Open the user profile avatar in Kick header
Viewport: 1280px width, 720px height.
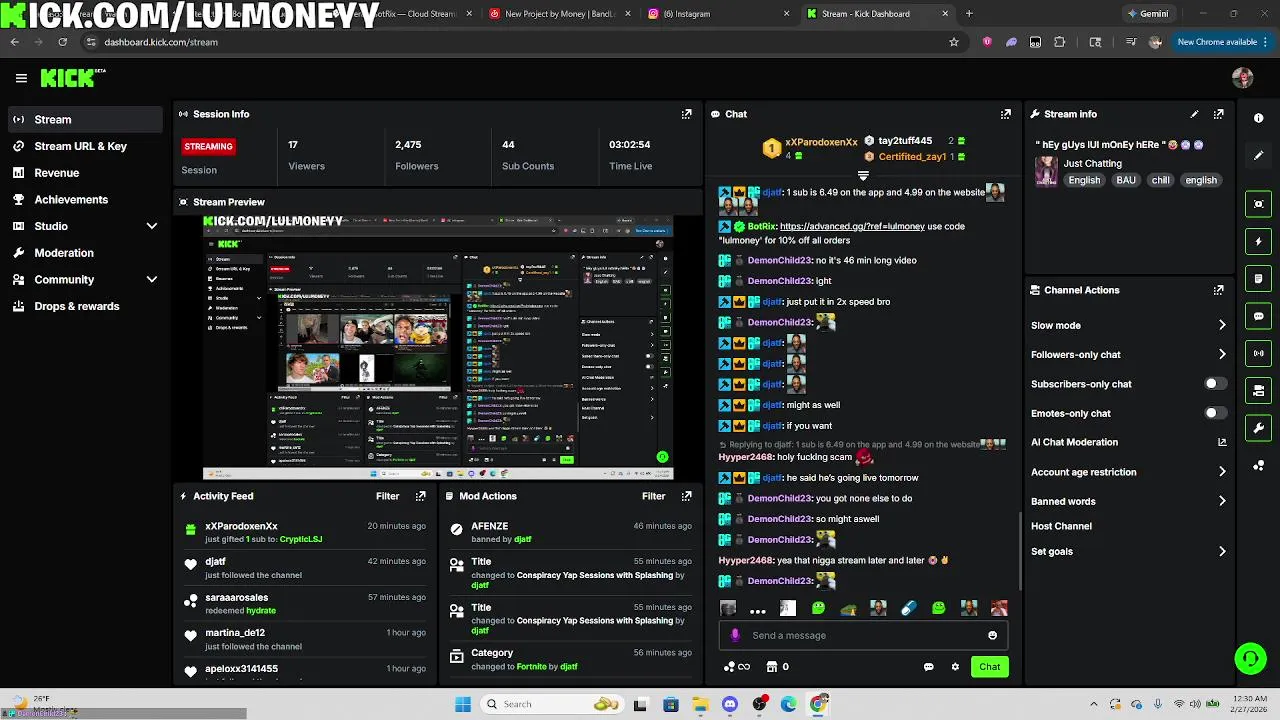pos(1243,78)
